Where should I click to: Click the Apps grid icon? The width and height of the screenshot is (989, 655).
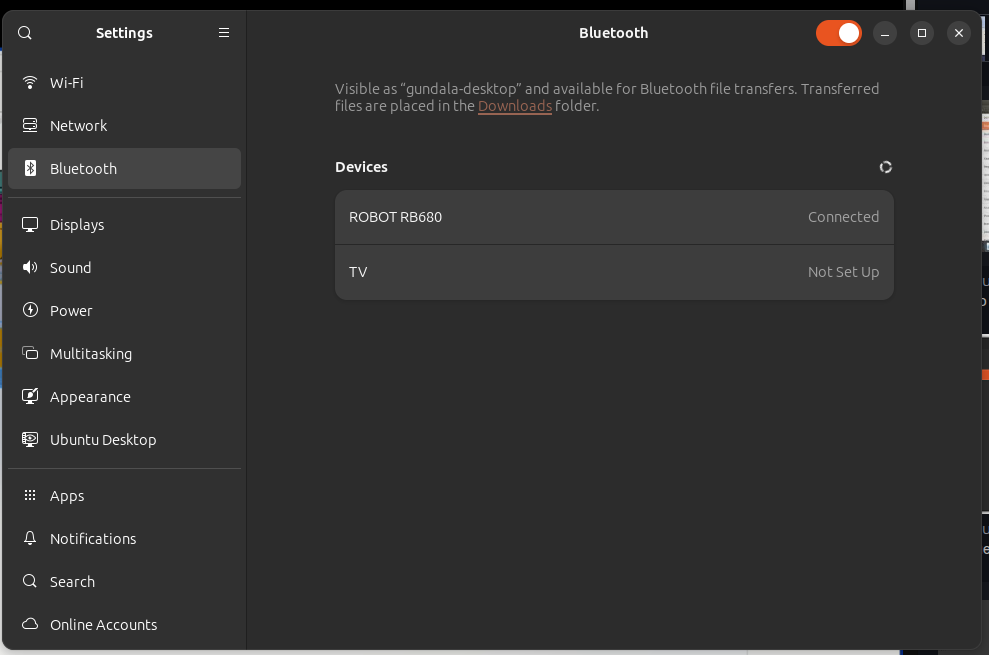click(30, 495)
